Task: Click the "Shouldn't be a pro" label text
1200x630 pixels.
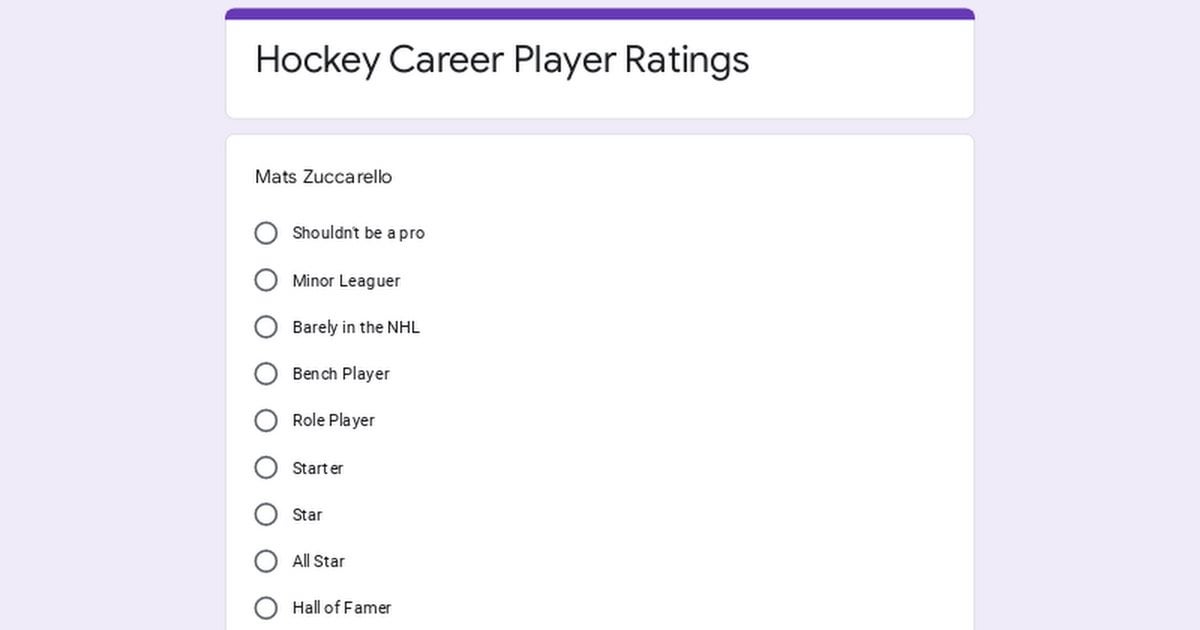Action: tap(358, 233)
